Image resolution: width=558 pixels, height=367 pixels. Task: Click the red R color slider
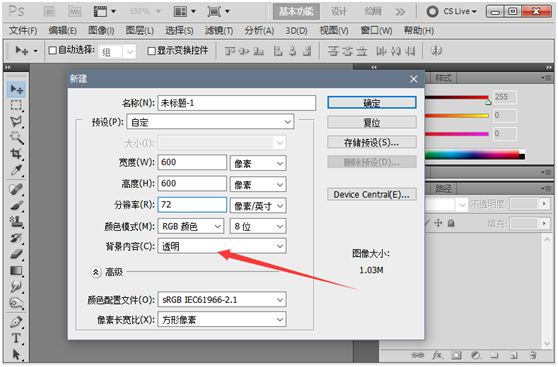point(457,98)
